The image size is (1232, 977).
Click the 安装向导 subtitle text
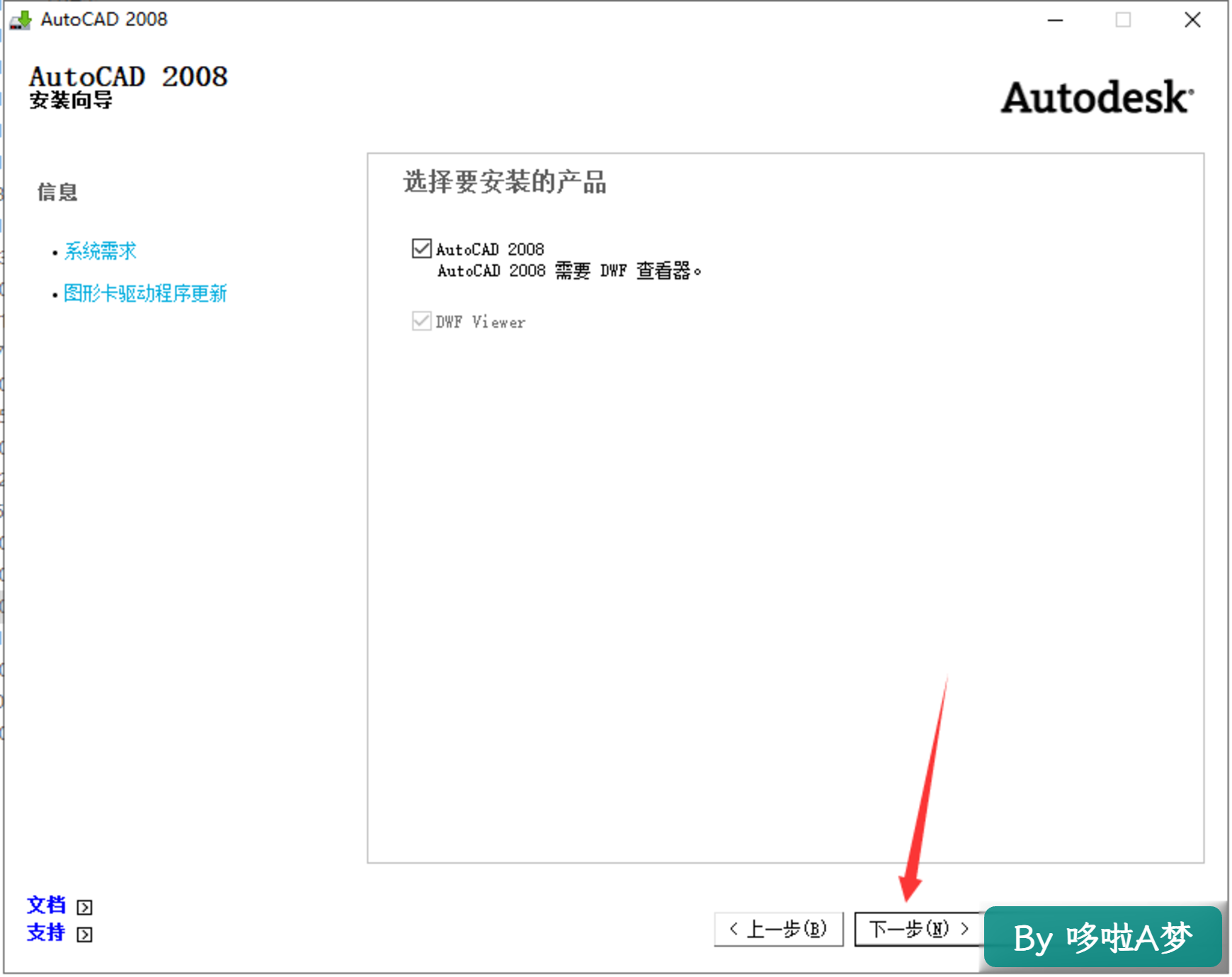coord(71,100)
